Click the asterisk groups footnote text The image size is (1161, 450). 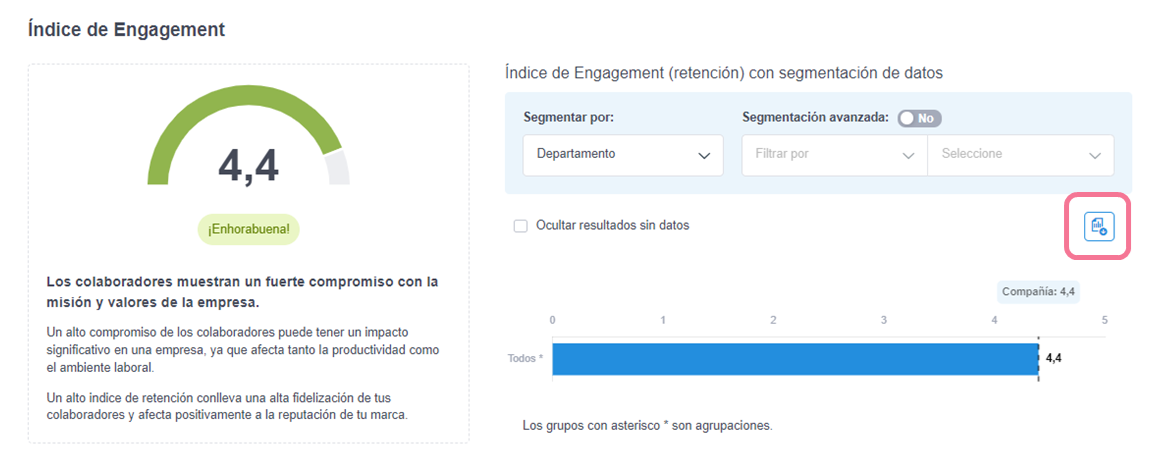(647, 426)
